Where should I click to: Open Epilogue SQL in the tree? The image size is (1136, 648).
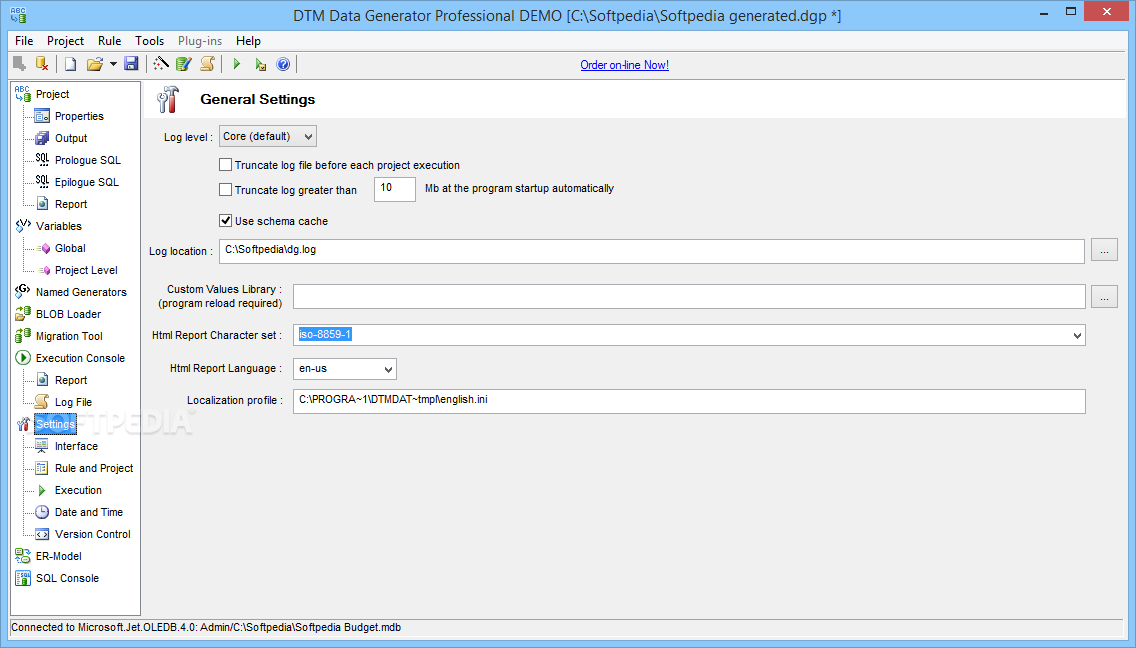tap(86, 182)
